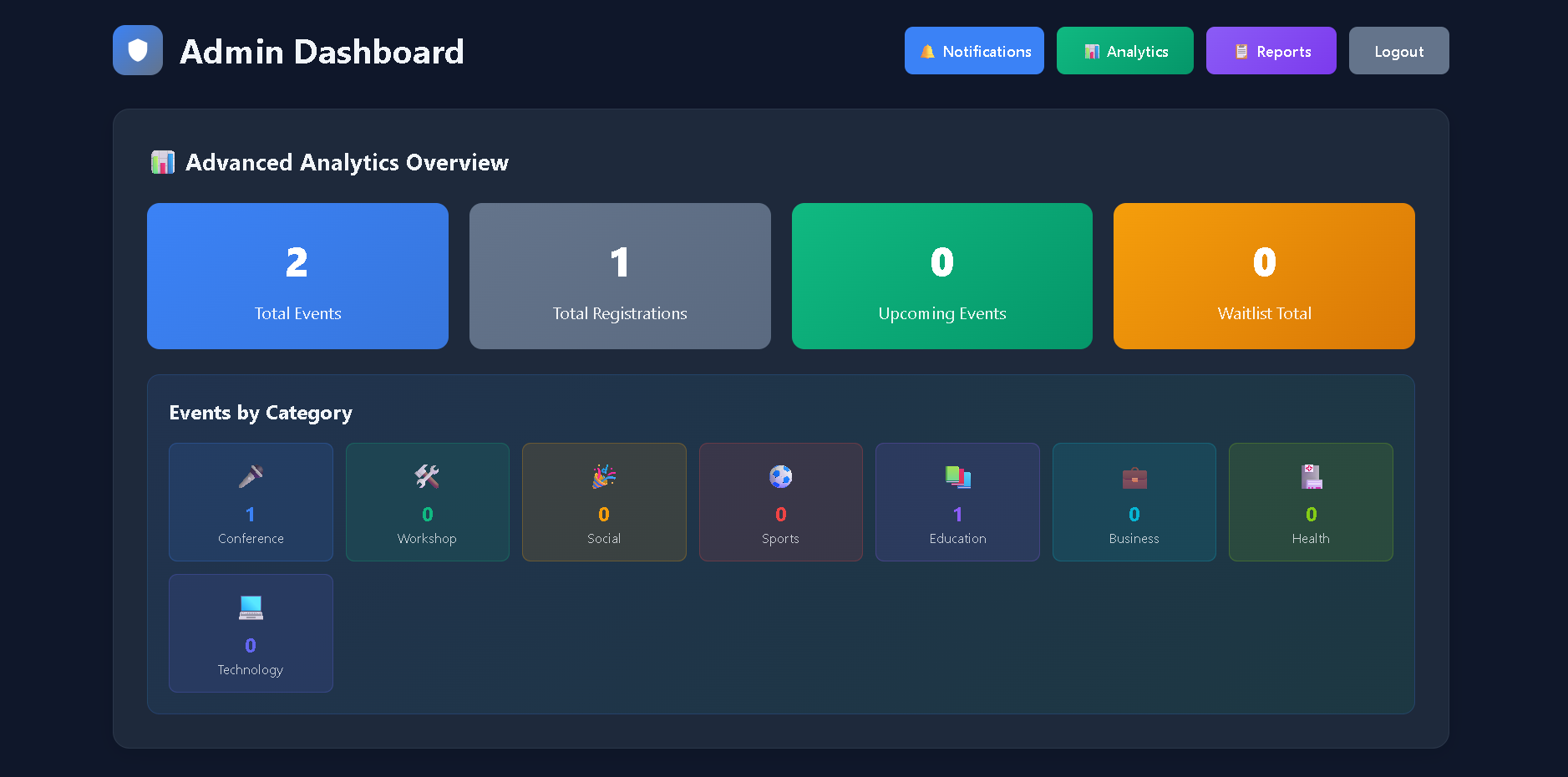Click the 'Health' category label
The image size is (1568, 777).
[x=1311, y=539]
